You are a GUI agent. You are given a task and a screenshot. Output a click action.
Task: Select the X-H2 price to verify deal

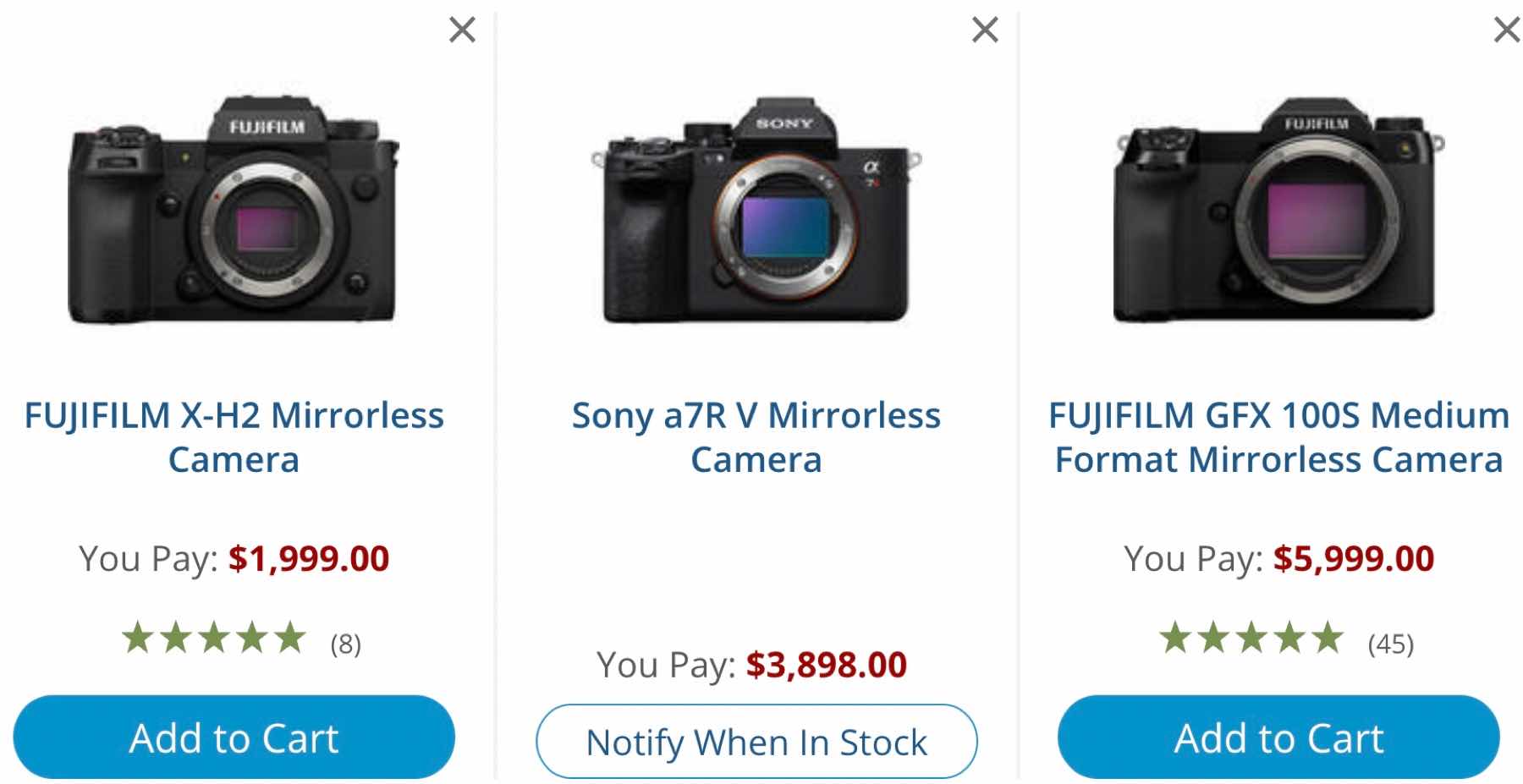(x=310, y=559)
